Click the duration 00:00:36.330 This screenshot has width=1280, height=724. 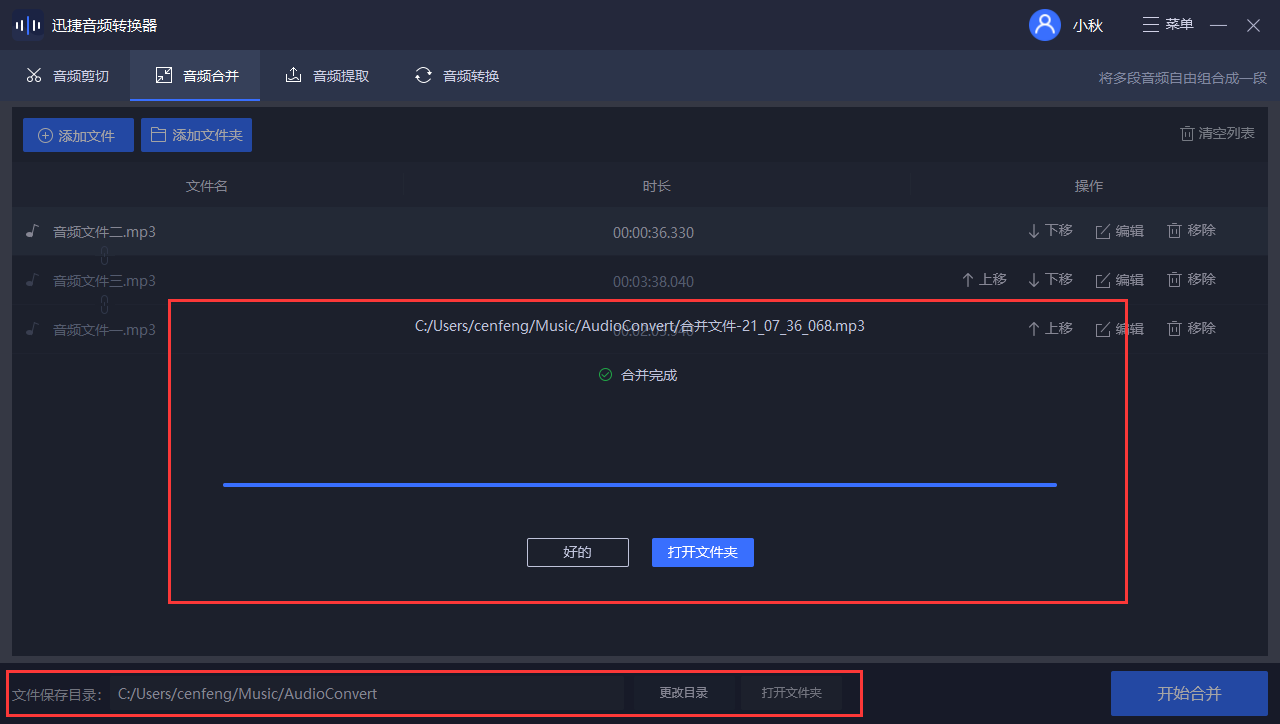tap(653, 233)
